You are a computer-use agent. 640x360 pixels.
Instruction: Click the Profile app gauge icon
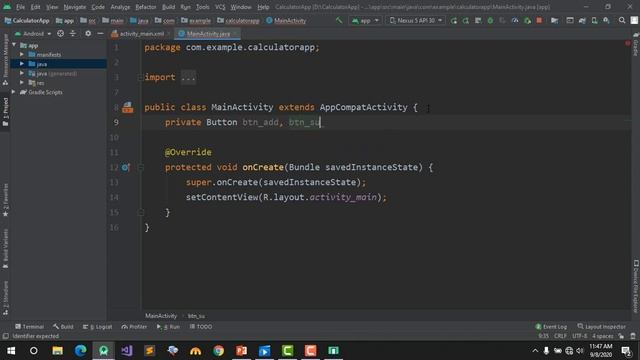coord(515,20)
